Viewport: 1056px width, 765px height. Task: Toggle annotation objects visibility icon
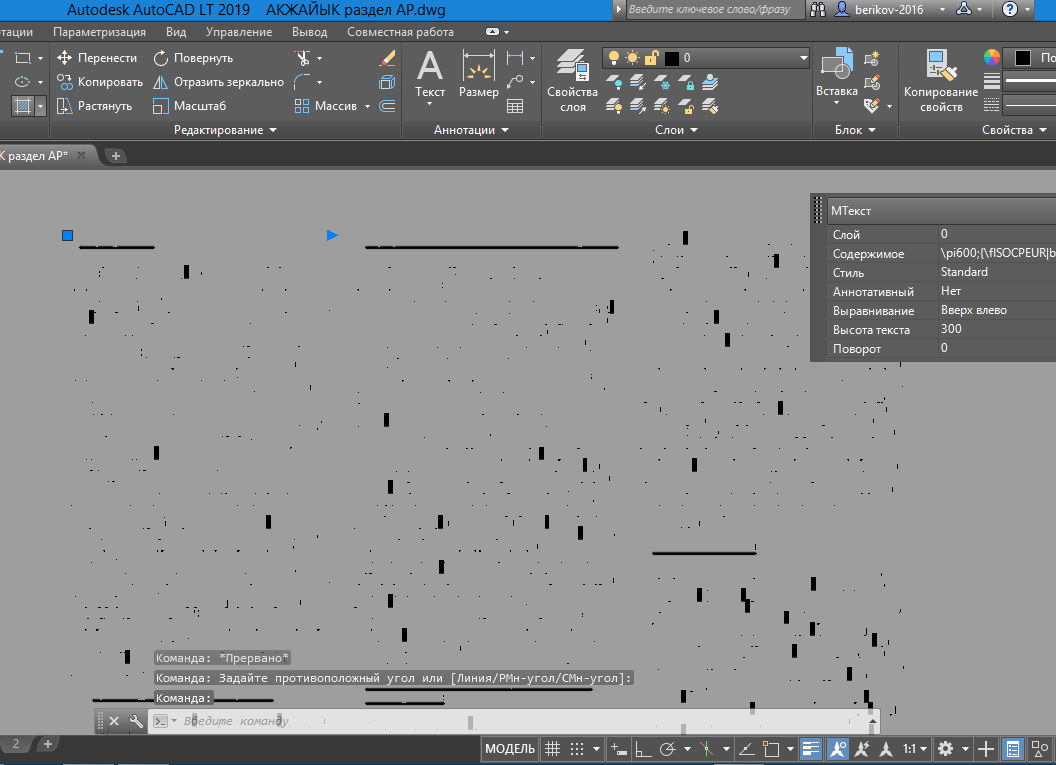click(x=838, y=749)
